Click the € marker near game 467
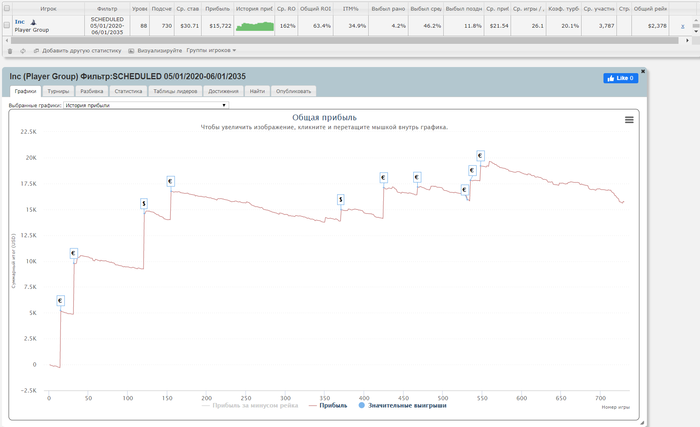 (x=417, y=177)
